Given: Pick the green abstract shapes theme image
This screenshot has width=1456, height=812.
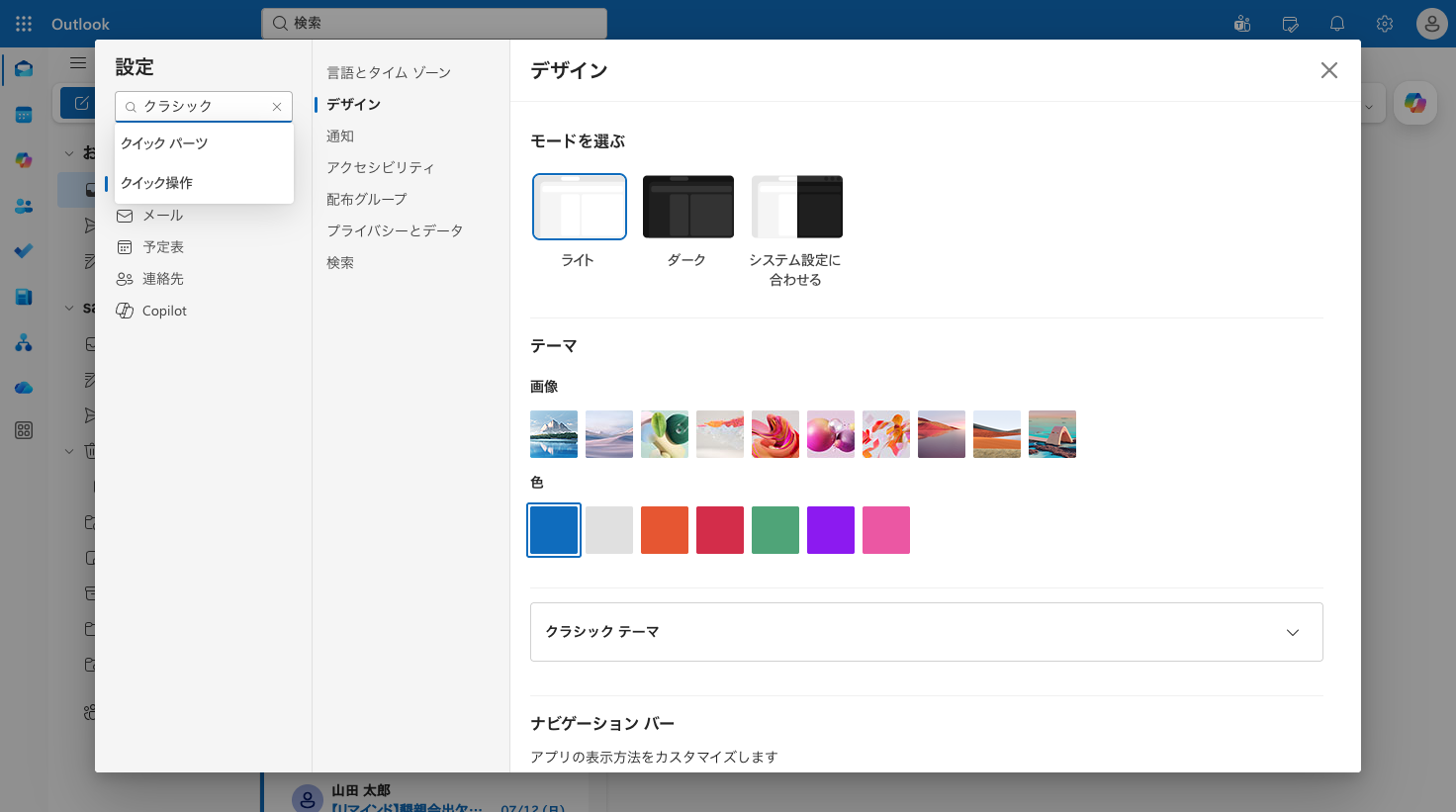Looking at the screenshot, I should [665, 434].
